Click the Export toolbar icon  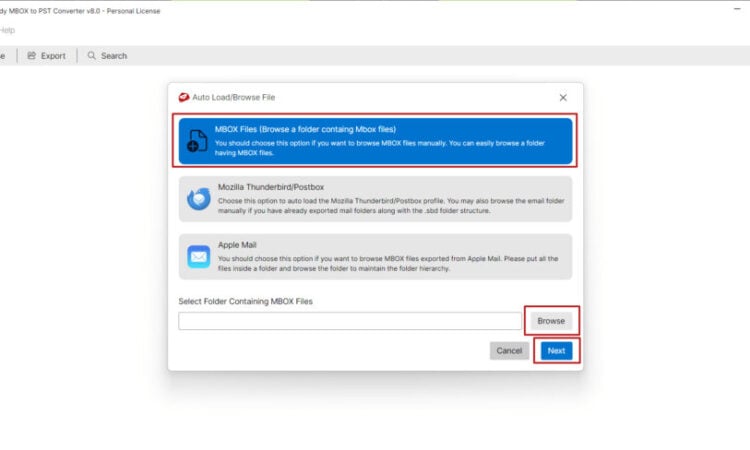point(32,56)
